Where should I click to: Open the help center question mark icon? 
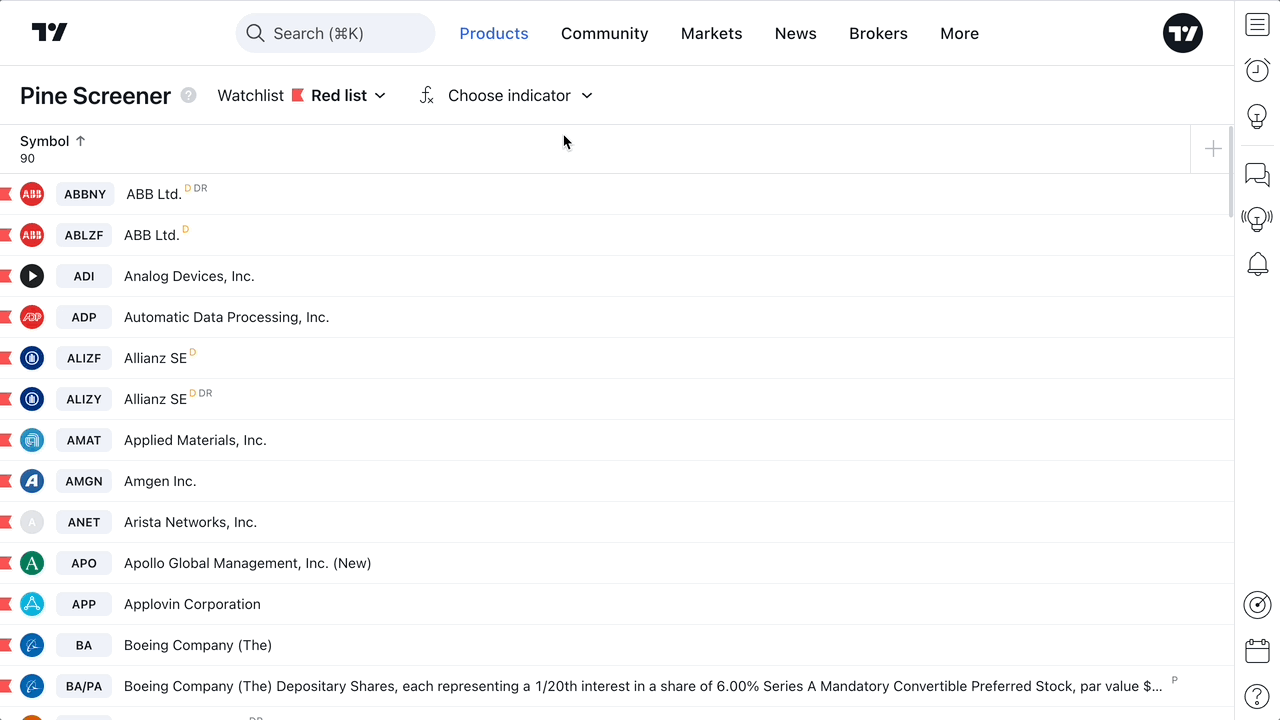click(x=1257, y=696)
